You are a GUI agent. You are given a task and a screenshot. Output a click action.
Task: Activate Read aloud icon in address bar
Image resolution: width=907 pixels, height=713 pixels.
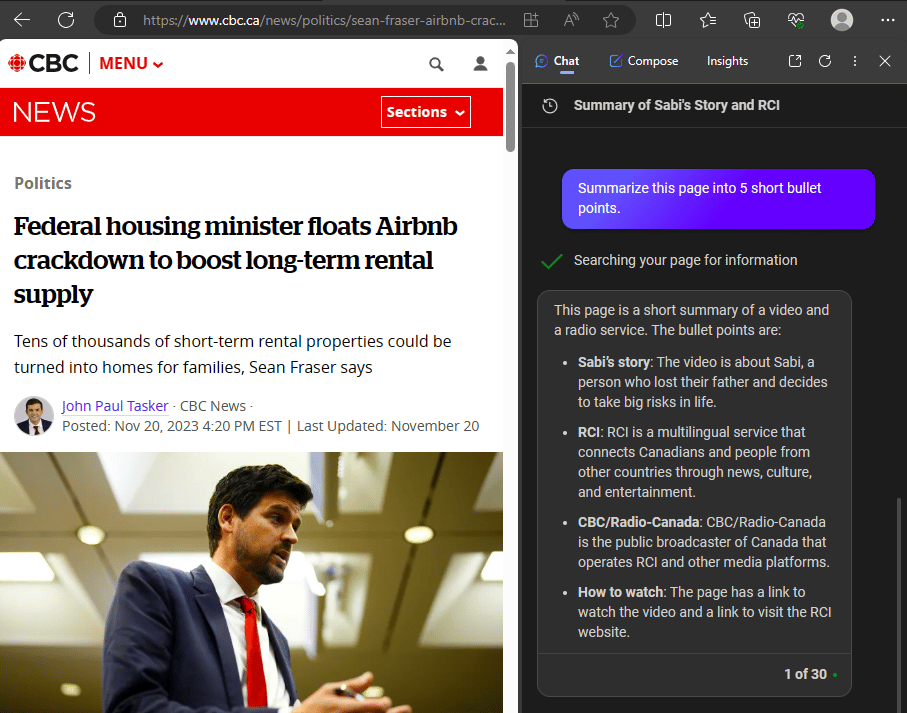[571, 20]
